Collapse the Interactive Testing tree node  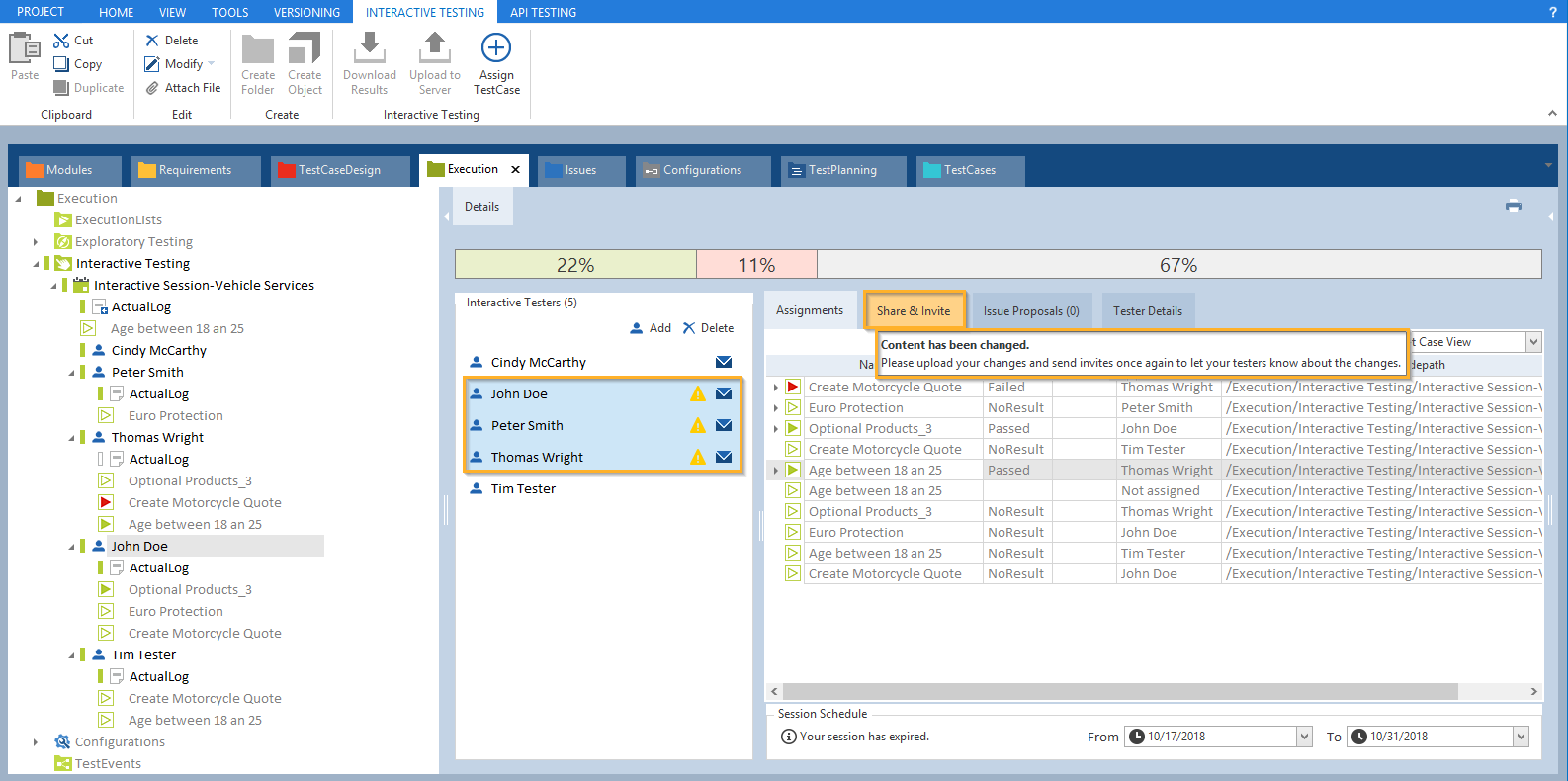37,264
